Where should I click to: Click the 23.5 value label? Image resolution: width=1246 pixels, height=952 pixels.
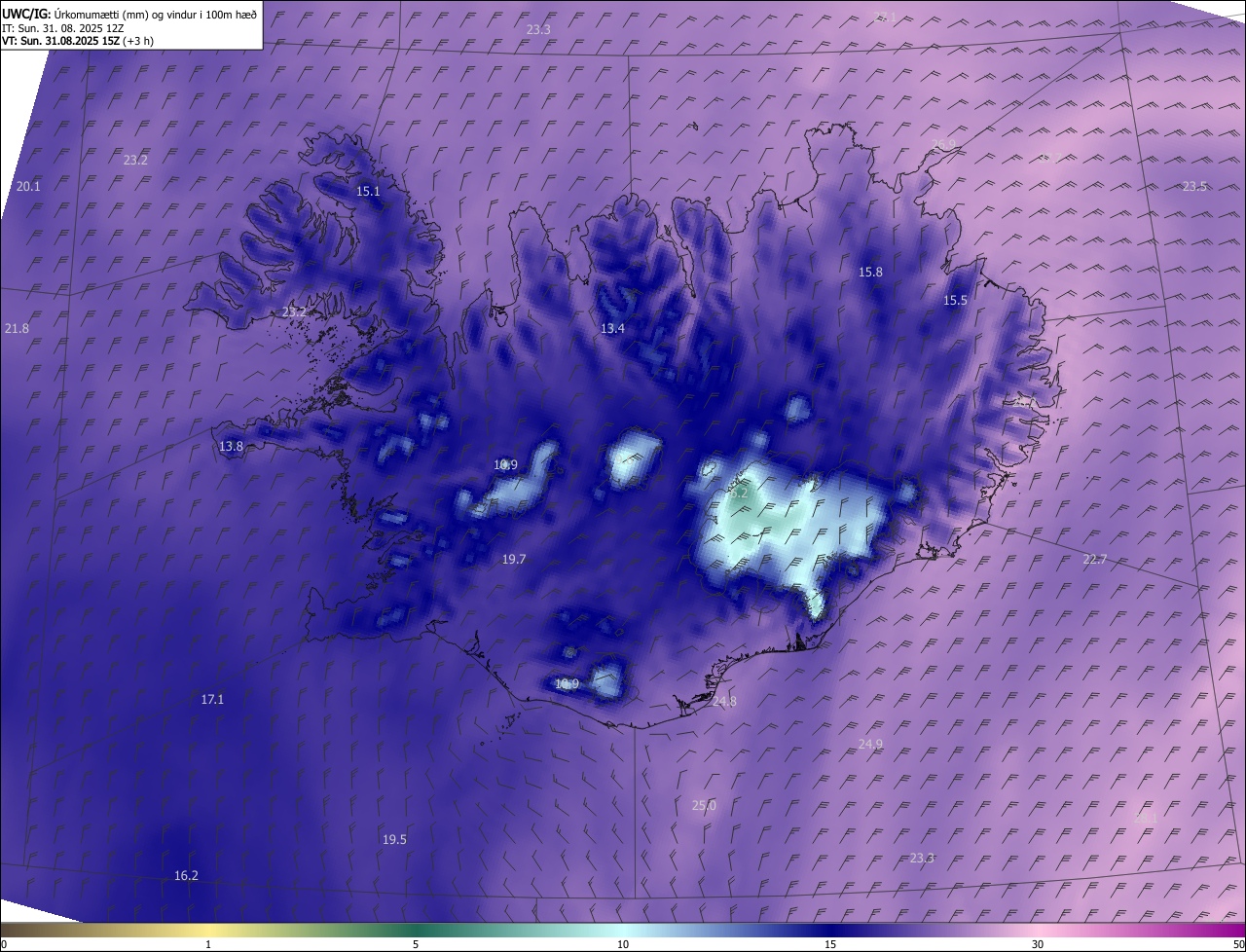click(x=1194, y=186)
